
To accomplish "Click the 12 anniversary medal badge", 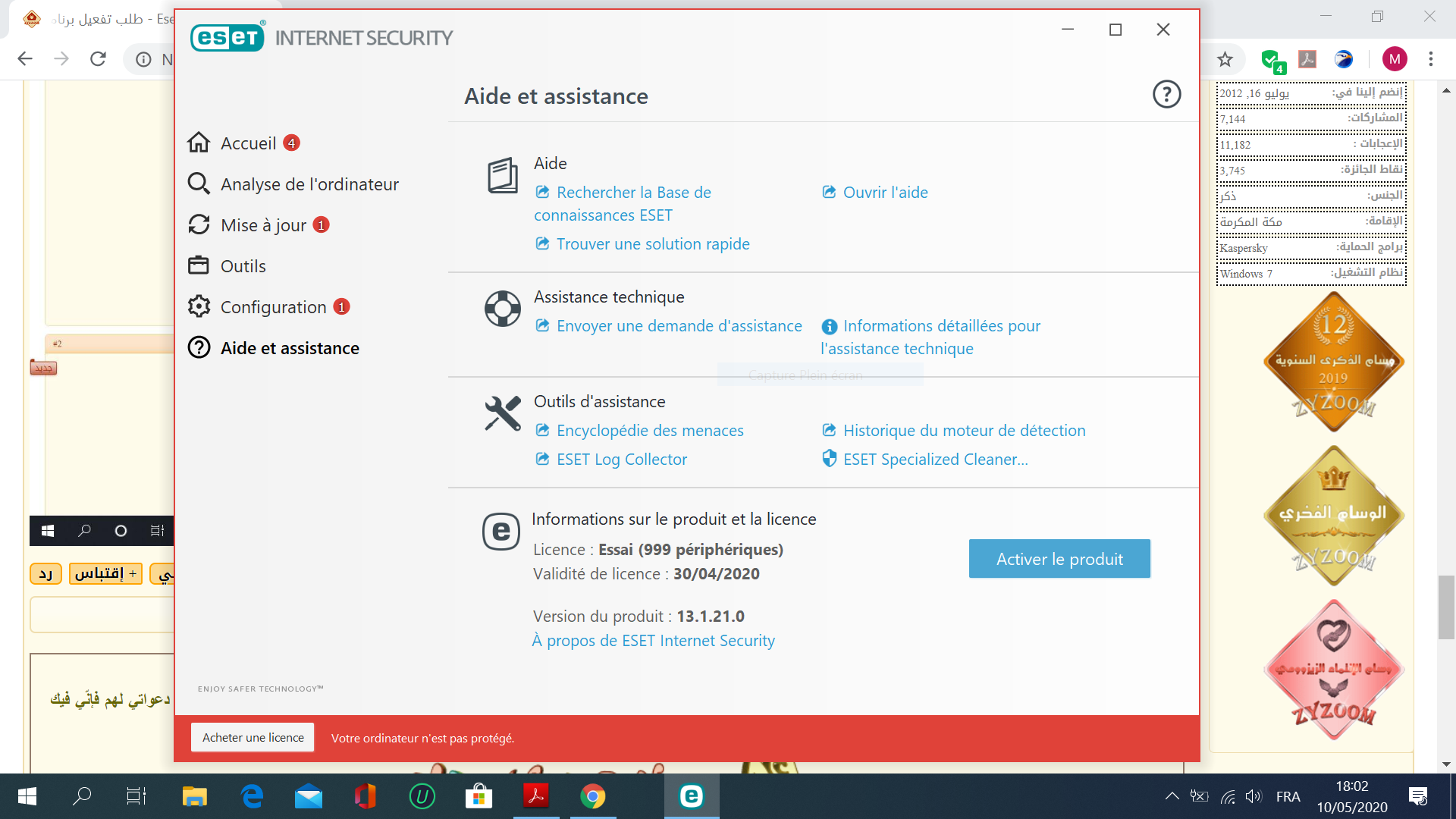I will (1333, 361).
